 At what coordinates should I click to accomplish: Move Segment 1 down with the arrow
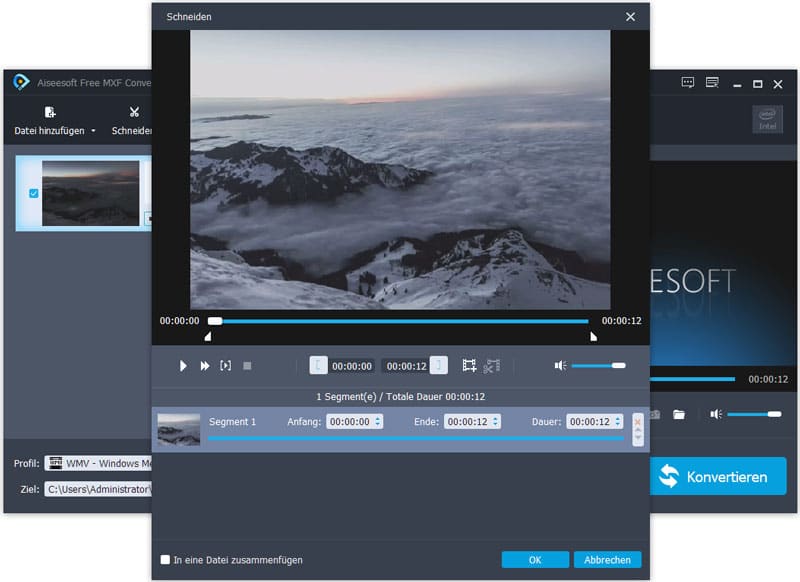pyautogui.click(x=637, y=438)
